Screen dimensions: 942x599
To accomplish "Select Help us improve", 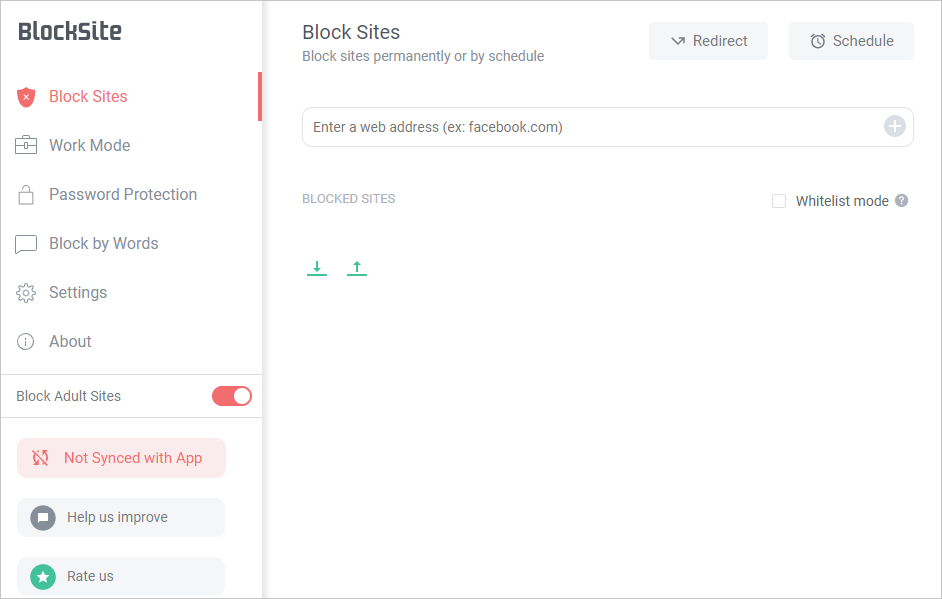I will click(x=120, y=517).
